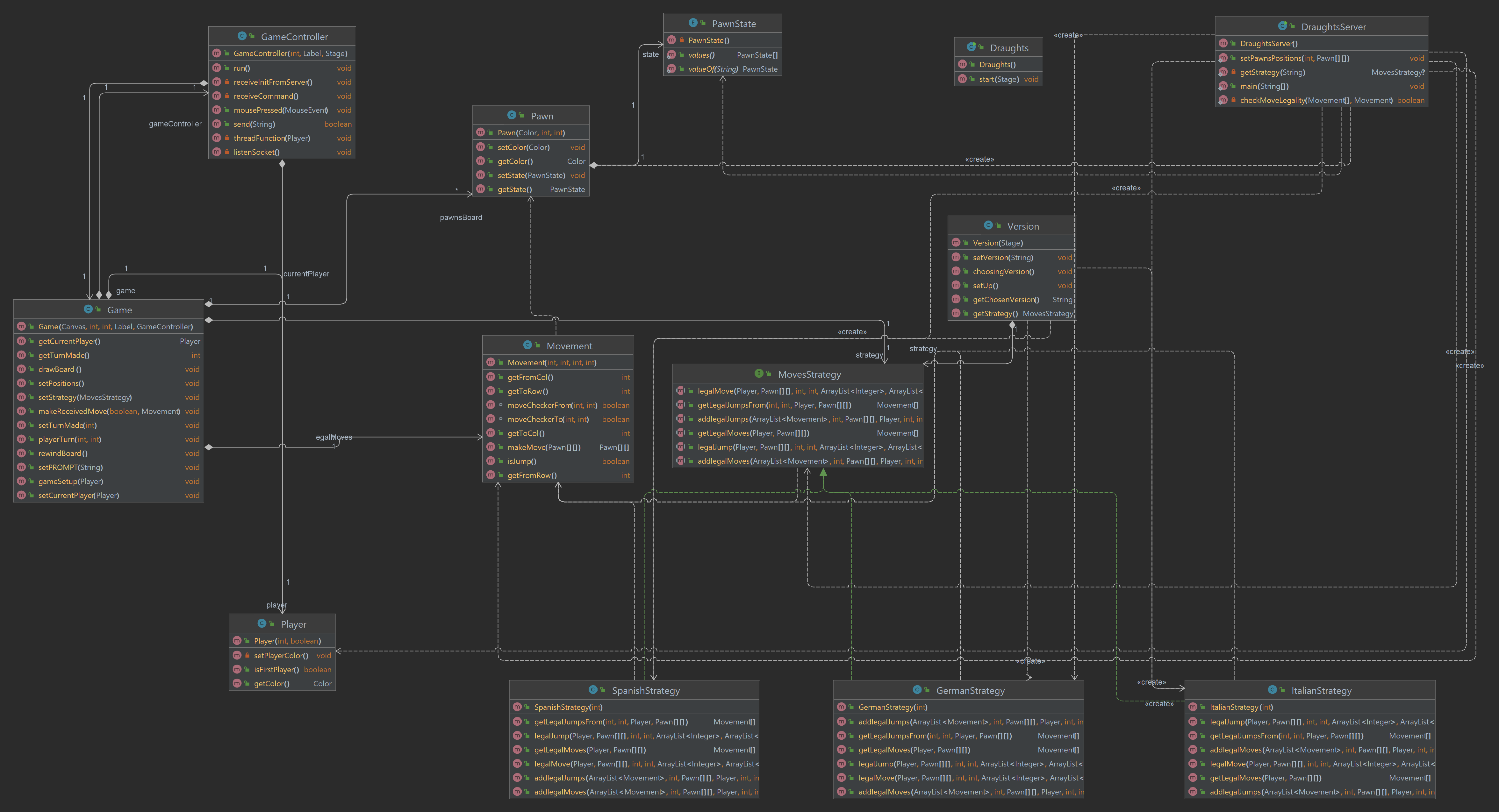Select start(Stage) in Draughts class

[x=999, y=79]
